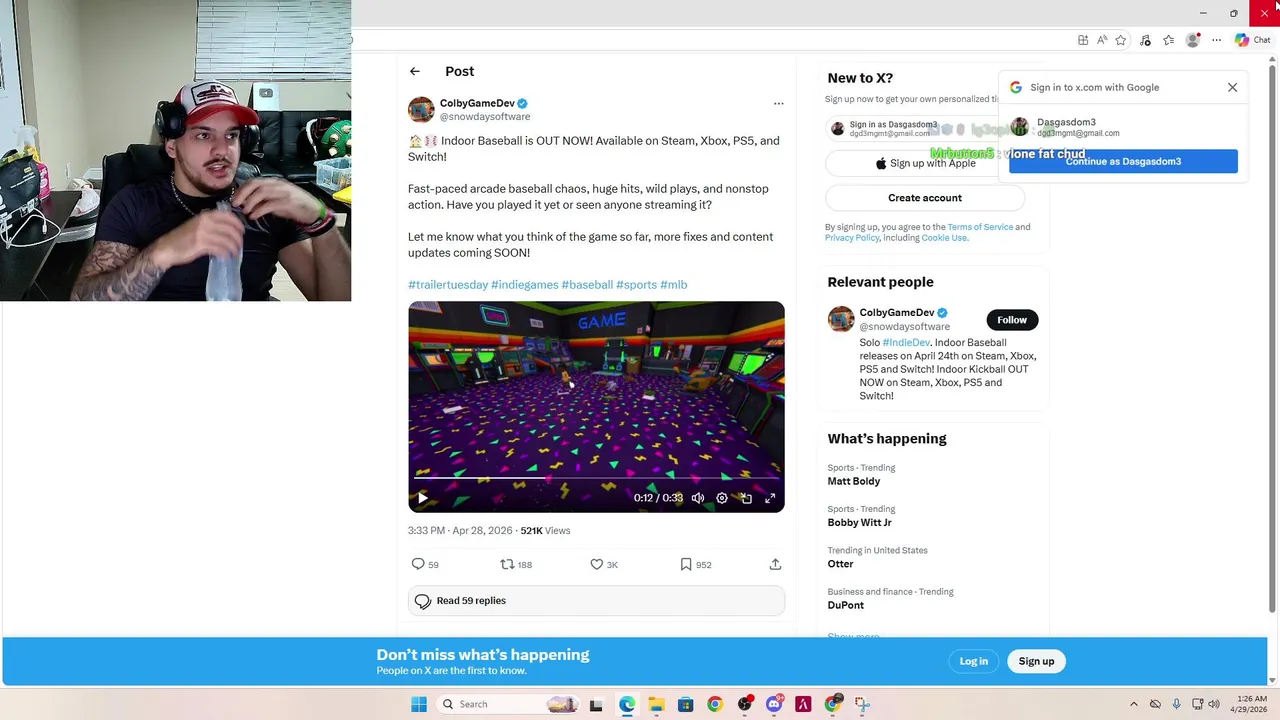Open #indiegames hashtag
The image size is (1280, 720).
(x=524, y=284)
